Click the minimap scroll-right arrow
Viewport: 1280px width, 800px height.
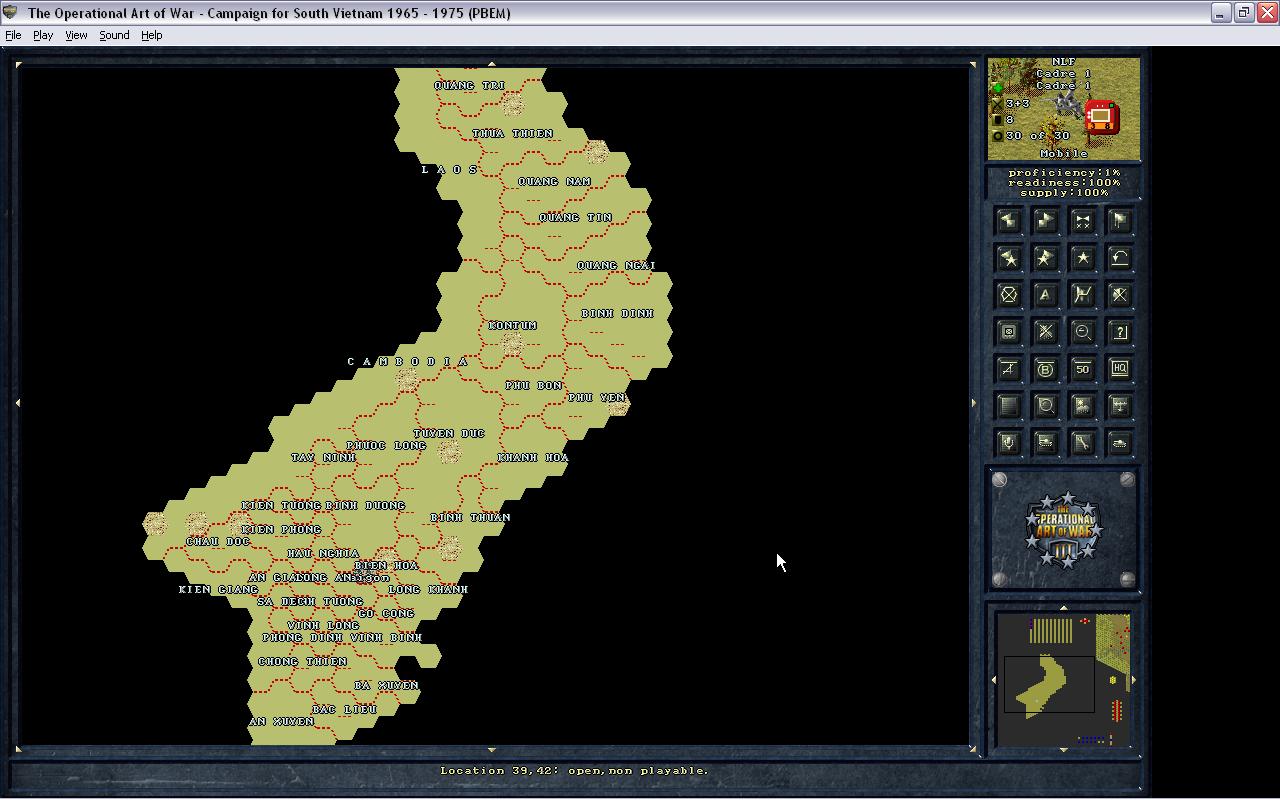tap(1133, 680)
